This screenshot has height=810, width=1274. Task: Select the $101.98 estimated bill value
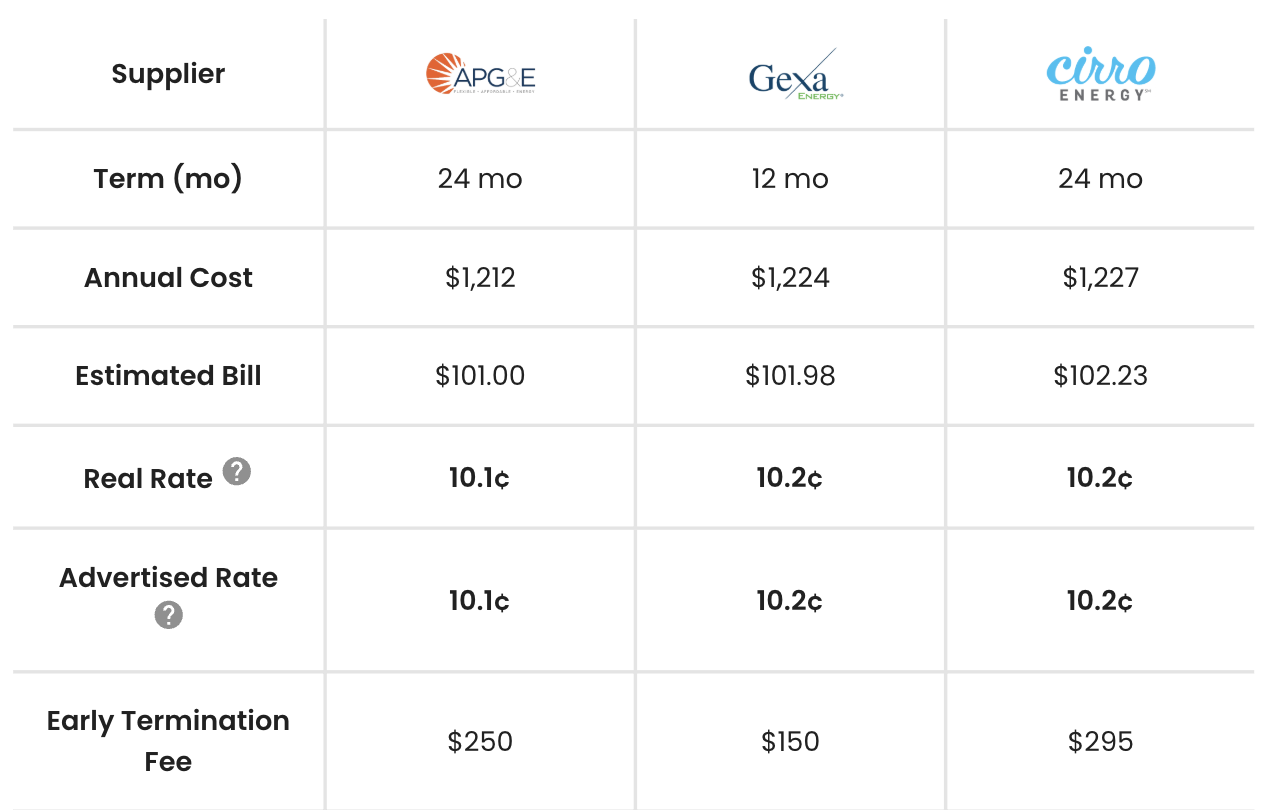click(790, 376)
